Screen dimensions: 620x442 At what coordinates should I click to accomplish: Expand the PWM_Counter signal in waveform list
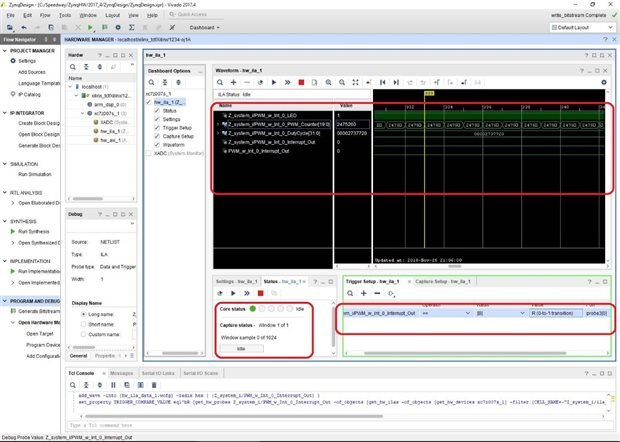[217, 124]
